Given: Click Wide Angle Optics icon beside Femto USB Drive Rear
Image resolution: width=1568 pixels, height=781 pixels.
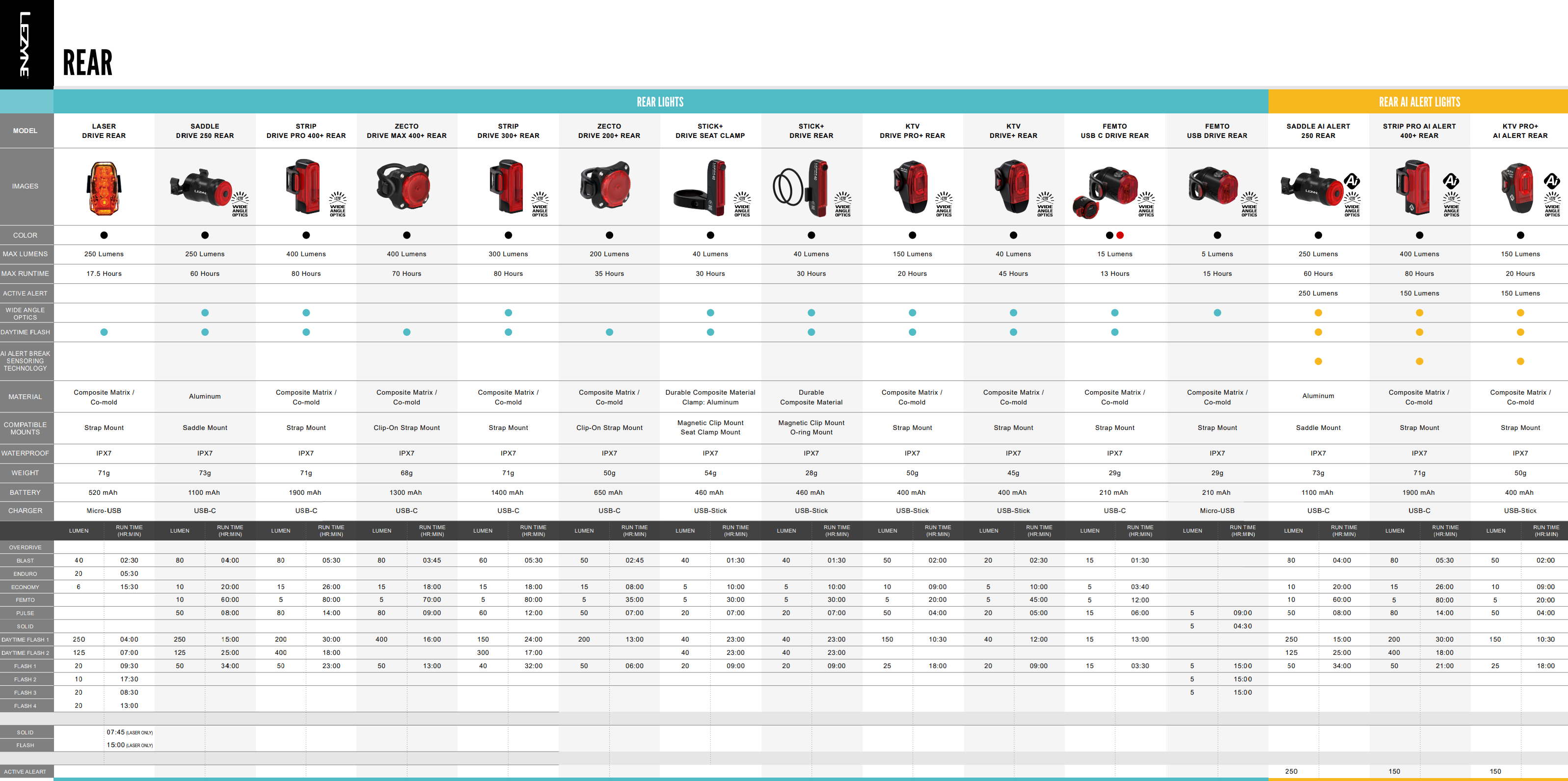Looking at the screenshot, I should click(x=1249, y=205).
